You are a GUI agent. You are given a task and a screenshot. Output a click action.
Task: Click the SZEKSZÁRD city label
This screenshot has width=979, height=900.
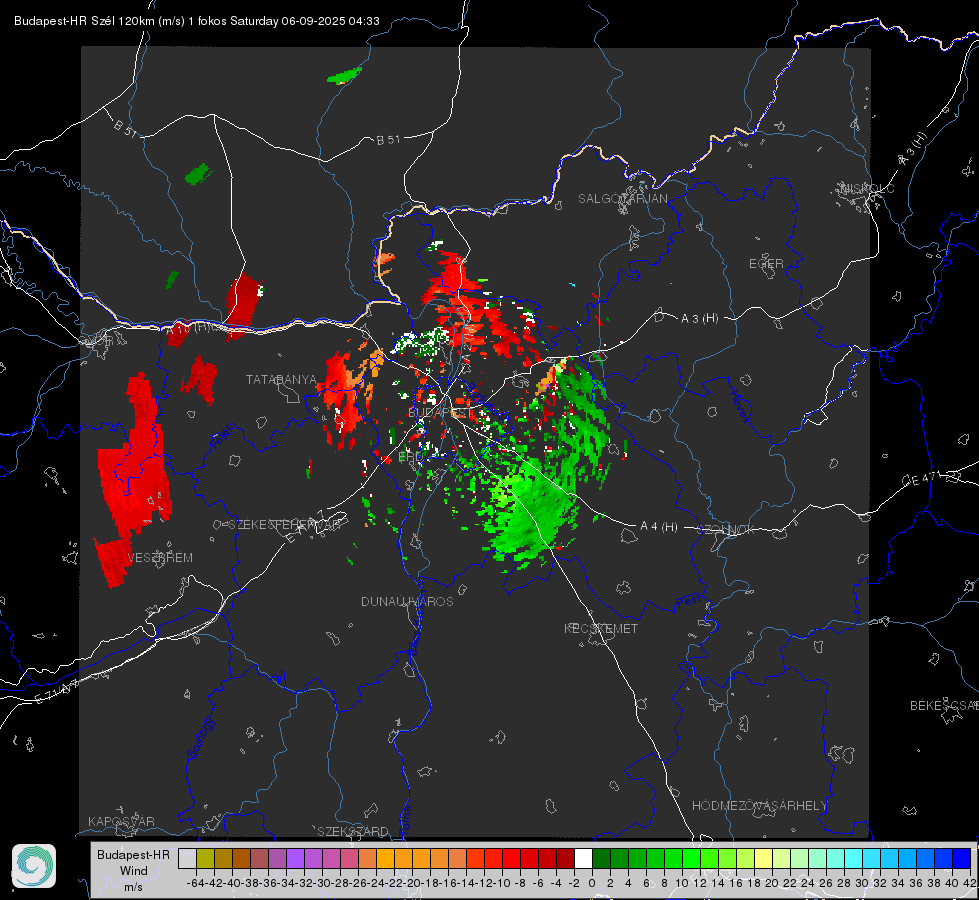(x=353, y=831)
